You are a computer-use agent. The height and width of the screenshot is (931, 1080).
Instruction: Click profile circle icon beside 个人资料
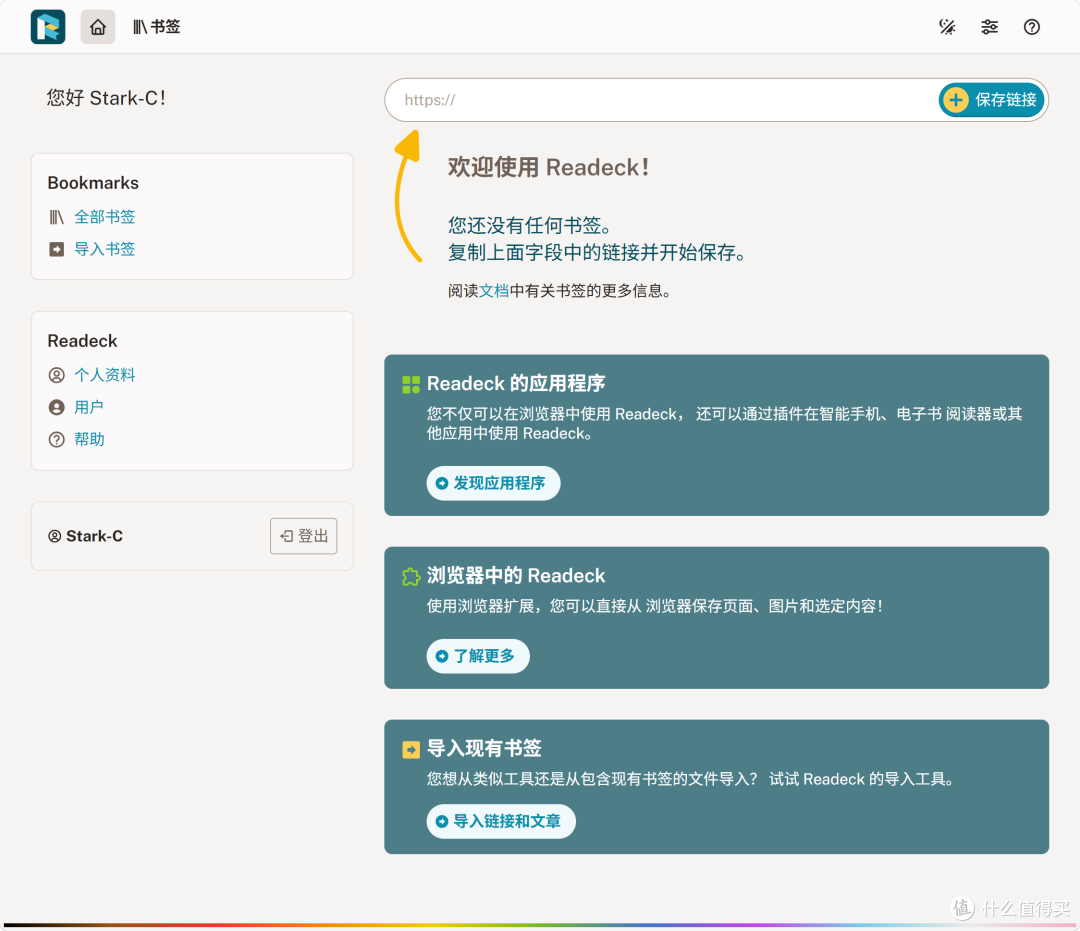(56, 375)
